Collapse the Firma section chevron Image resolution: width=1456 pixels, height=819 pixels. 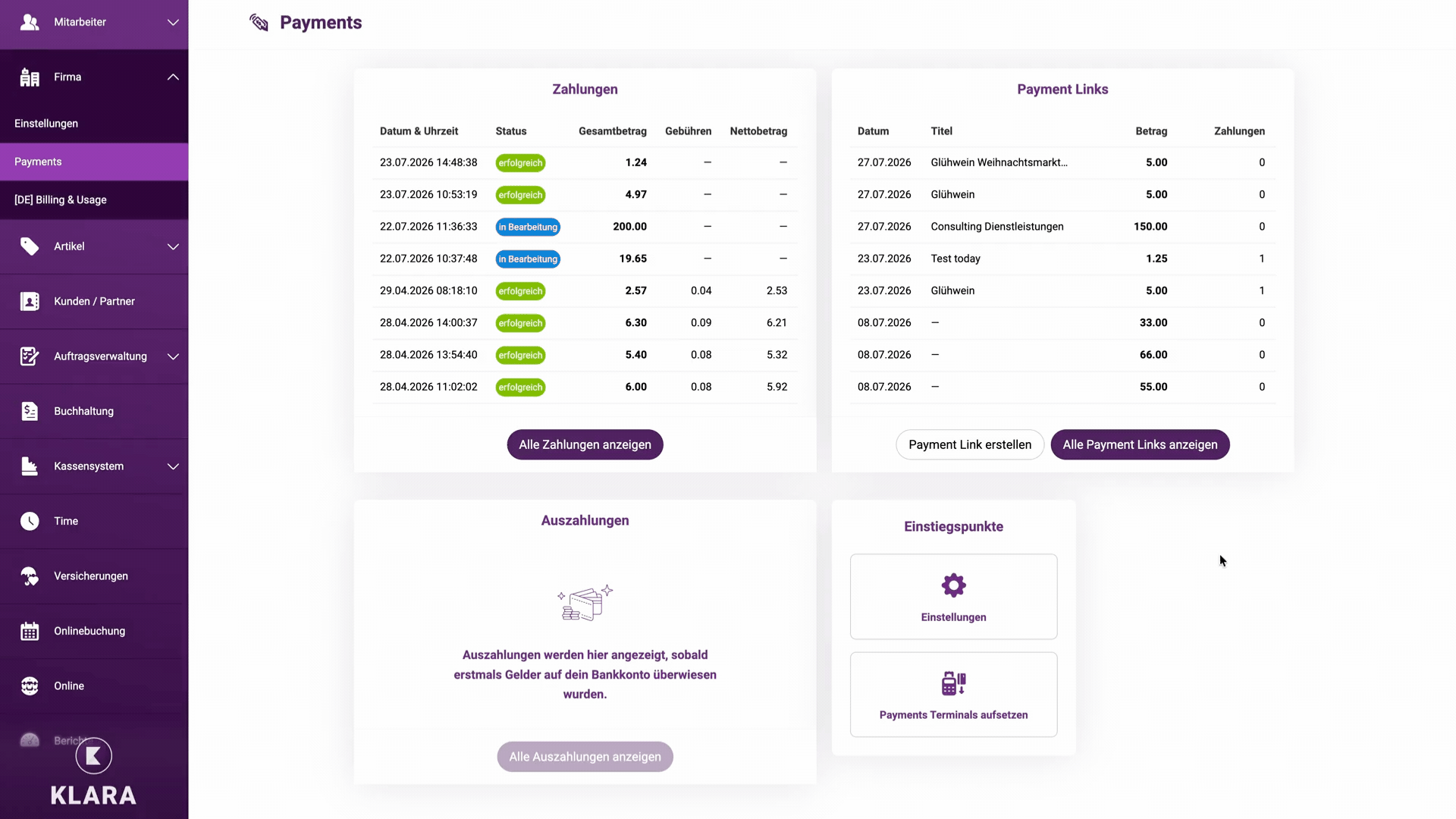pyautogui.click(x=173, y=77)
